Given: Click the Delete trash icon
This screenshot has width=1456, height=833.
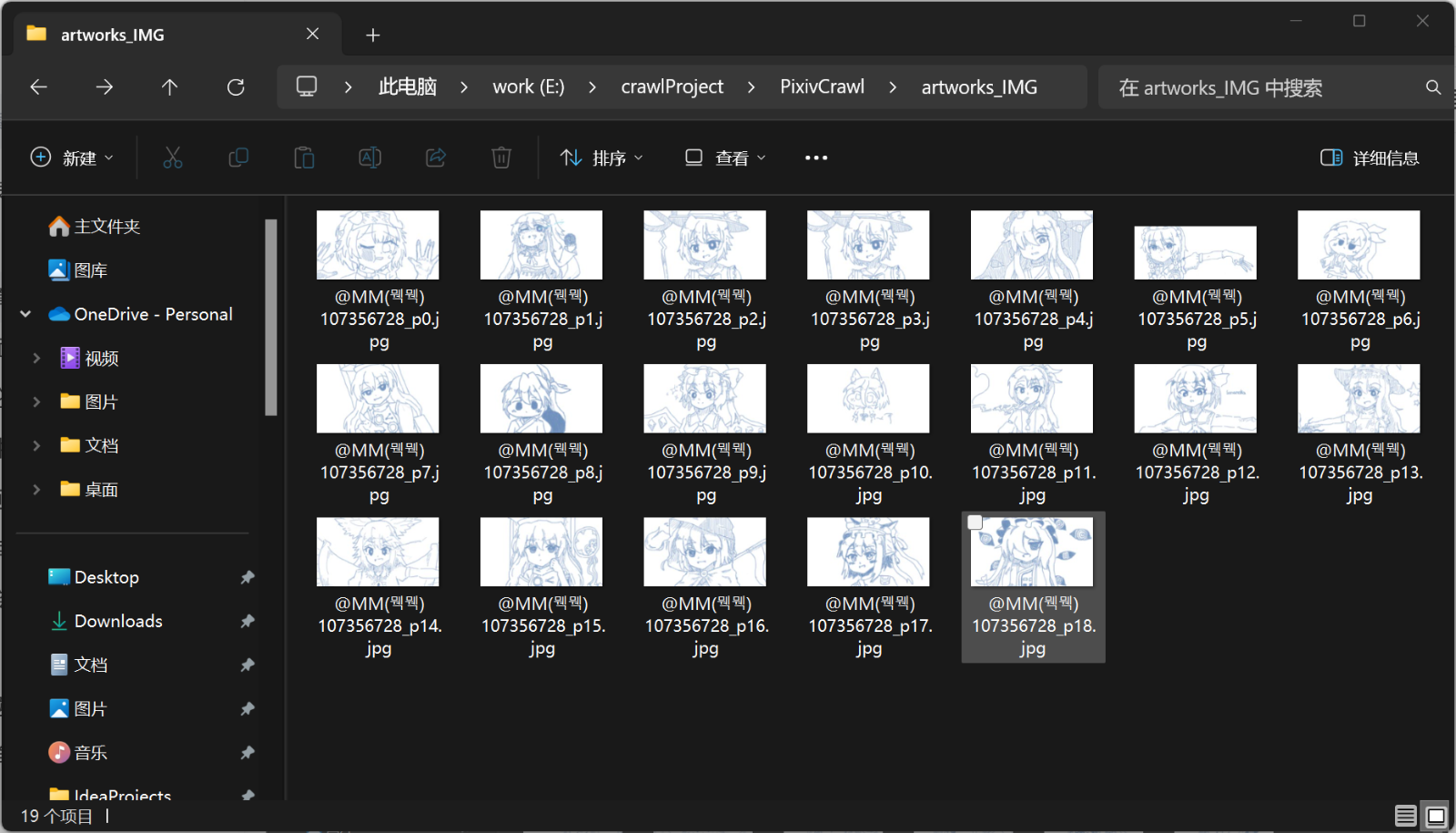Looking at the screenshot, I should tap(501, 157).
